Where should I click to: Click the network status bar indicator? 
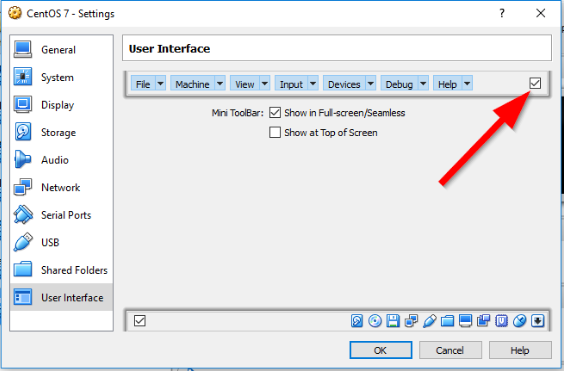click(x=411, y=321)
